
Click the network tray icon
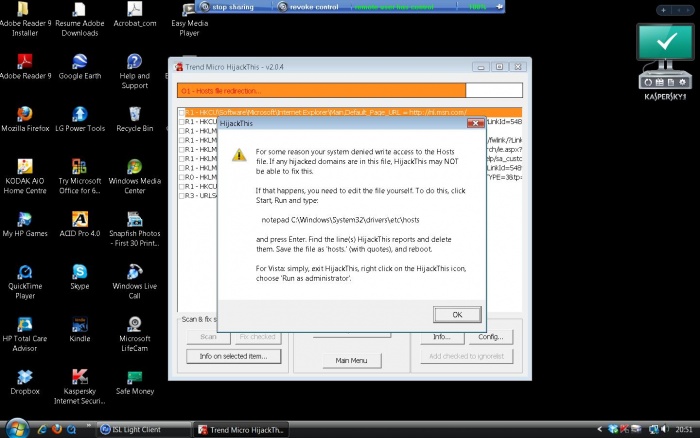[x=654, y=429]
